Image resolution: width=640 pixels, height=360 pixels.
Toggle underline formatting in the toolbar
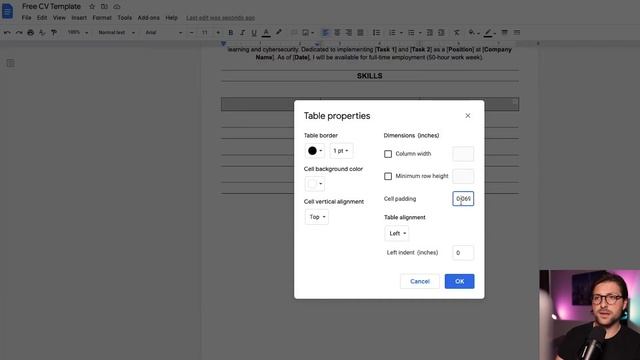tap(254, 33)
